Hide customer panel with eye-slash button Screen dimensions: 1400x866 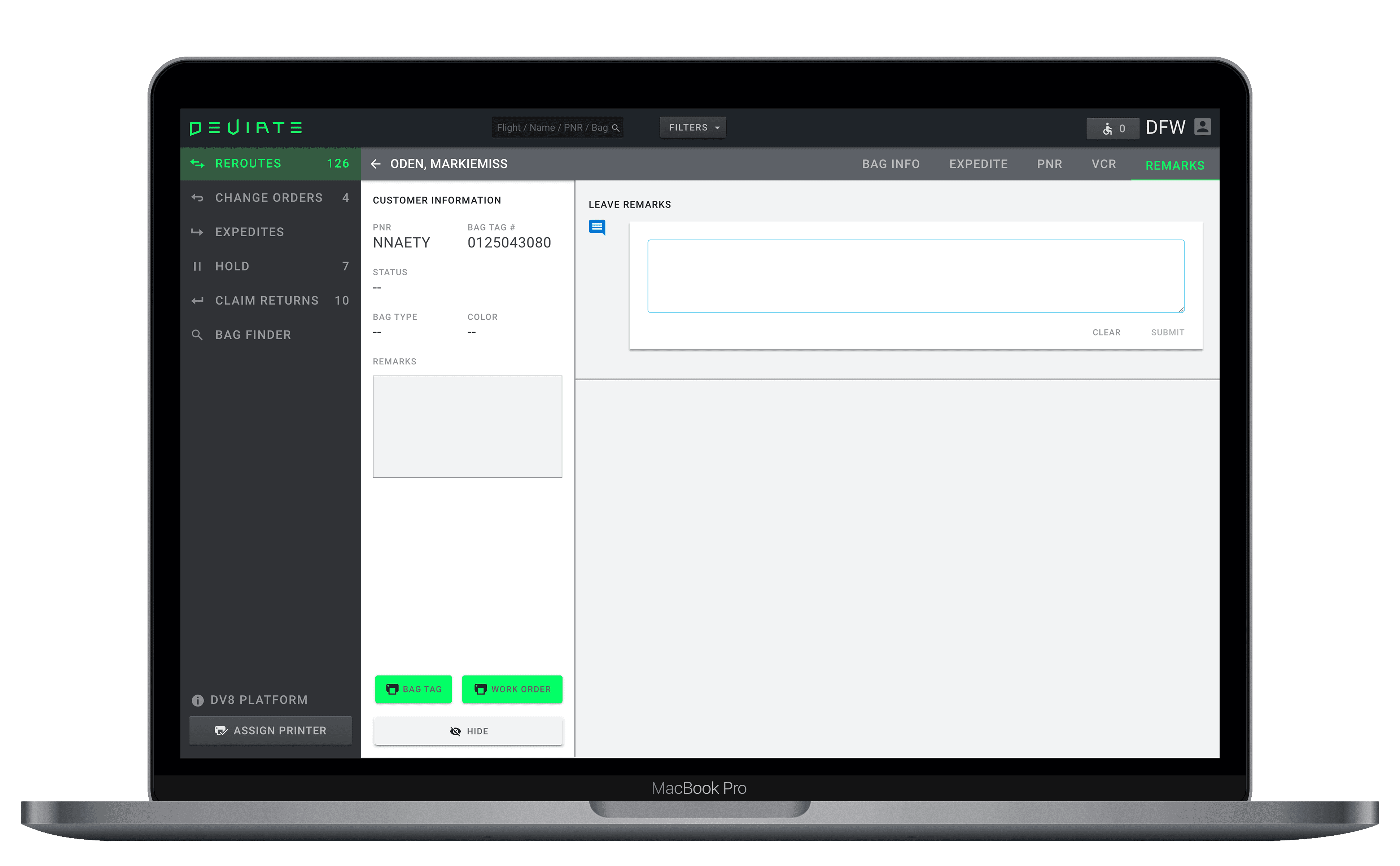[468, 731]
